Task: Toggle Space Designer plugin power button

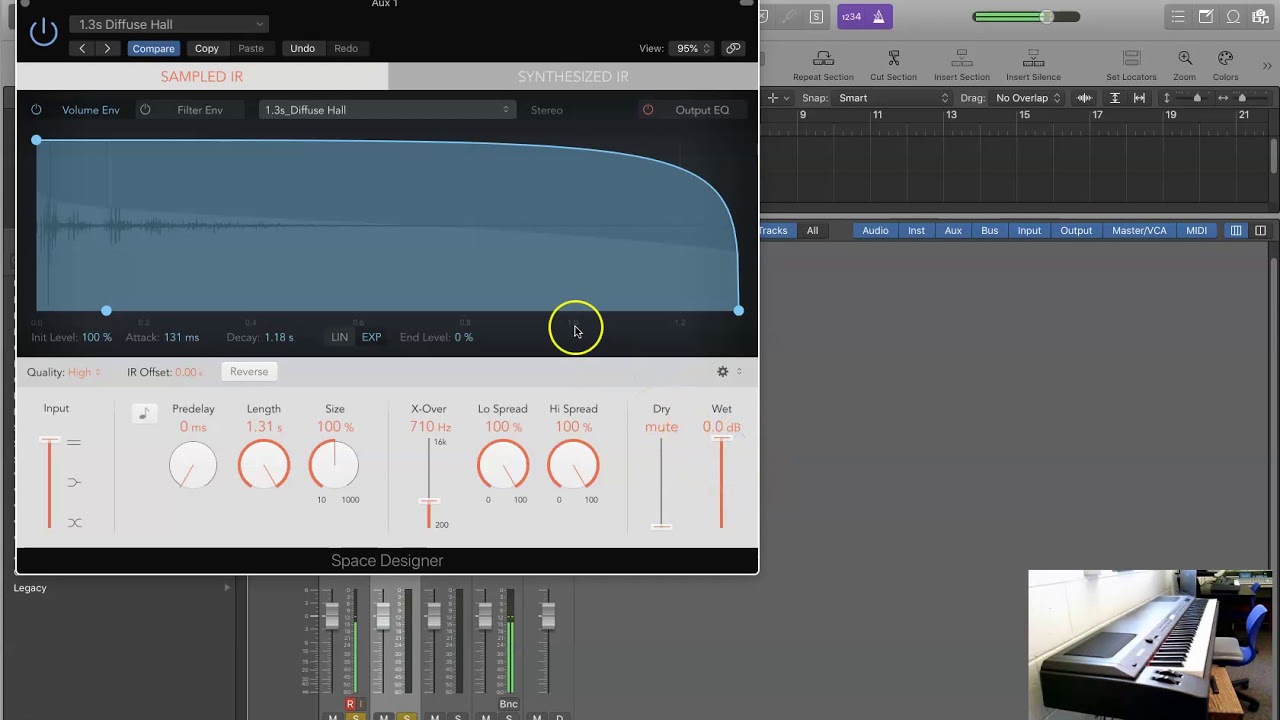Action: (44, 32)
